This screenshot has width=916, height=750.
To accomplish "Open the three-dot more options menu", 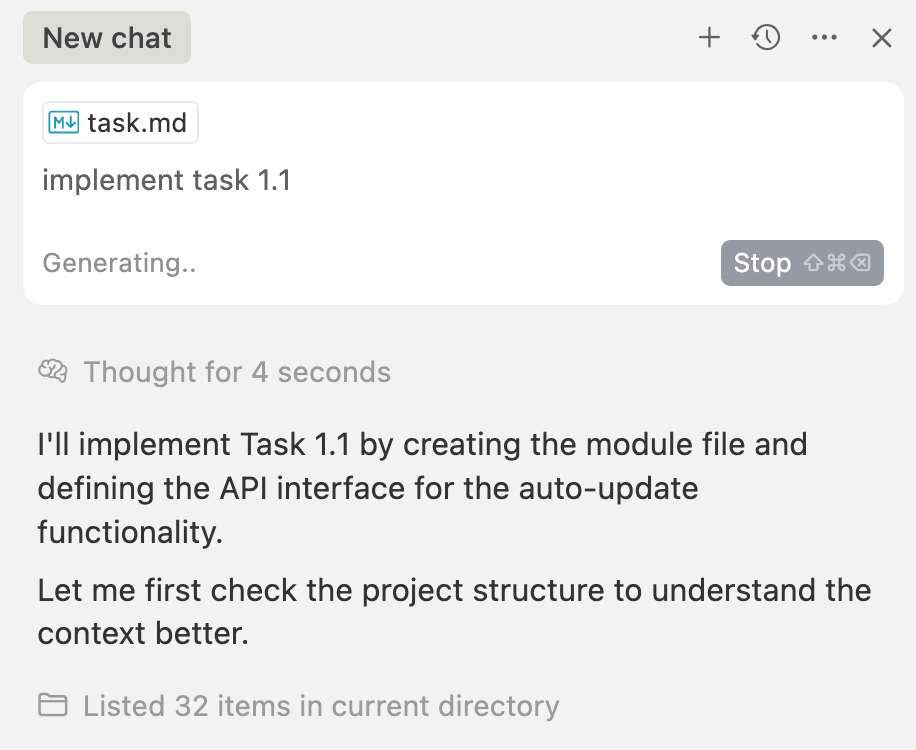I will point(824,38).
